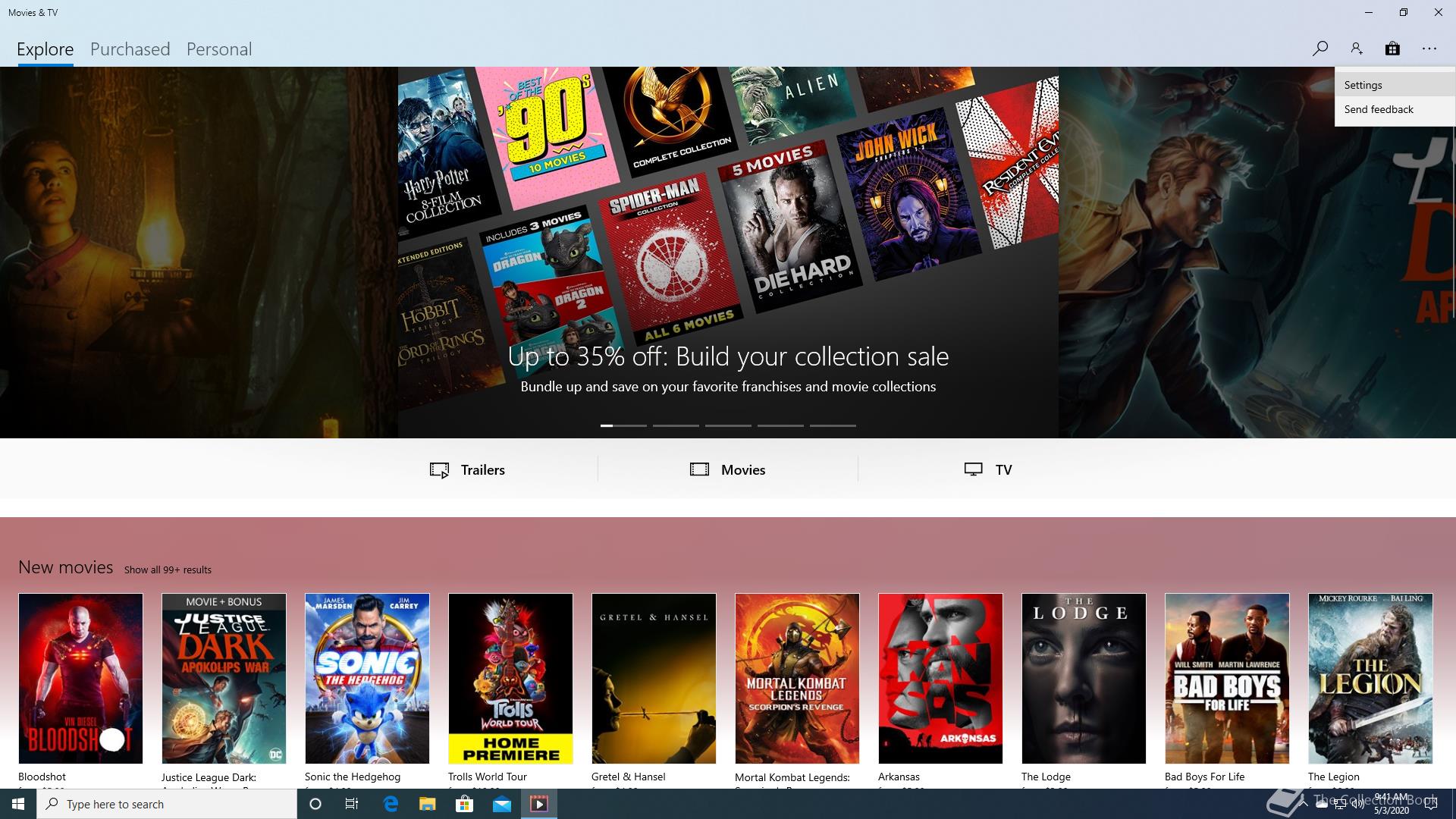Choose Send feedback menu entry

(1395, 109)
